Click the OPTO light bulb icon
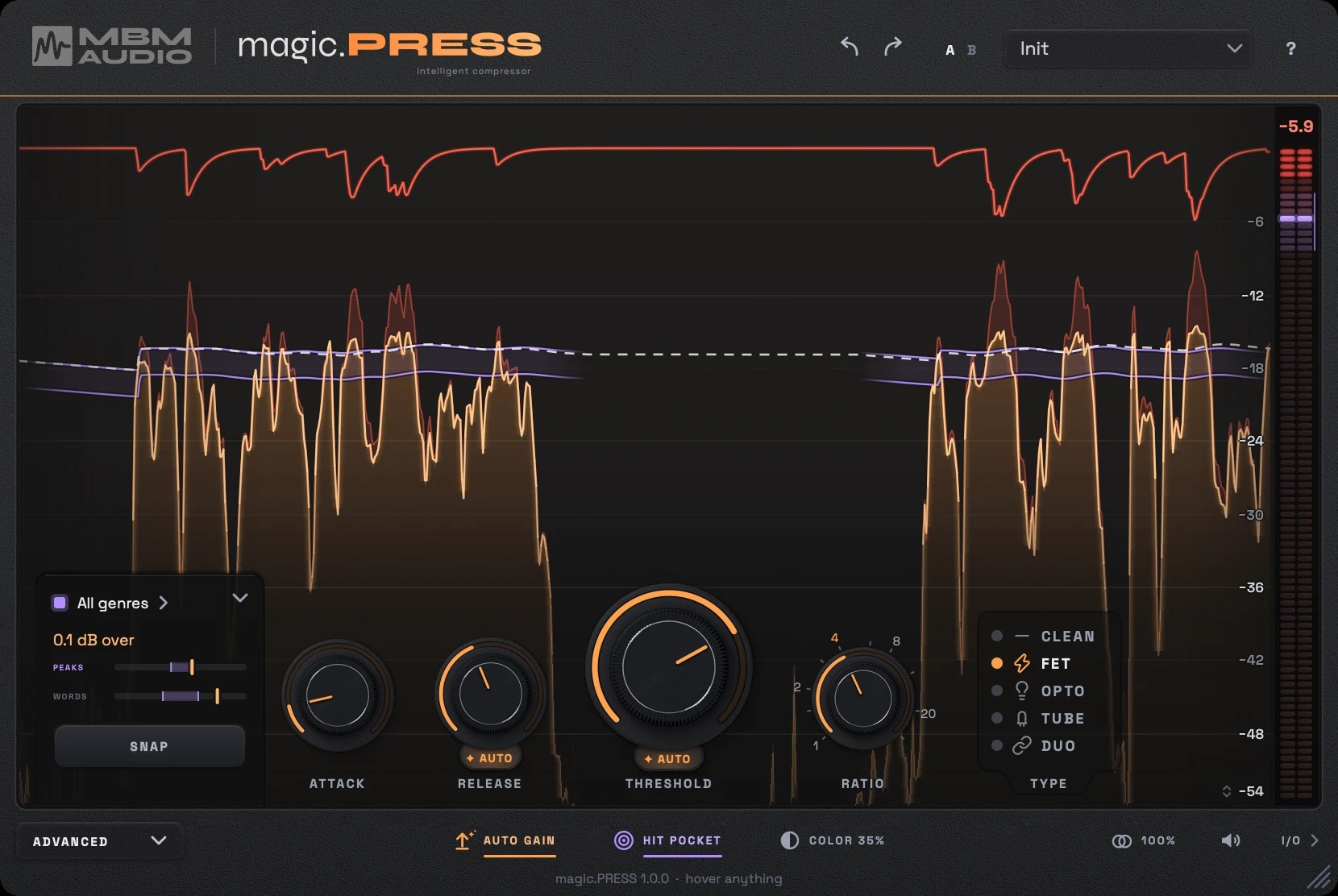The image size is (1338, 896). click(x=1022, y=691)
